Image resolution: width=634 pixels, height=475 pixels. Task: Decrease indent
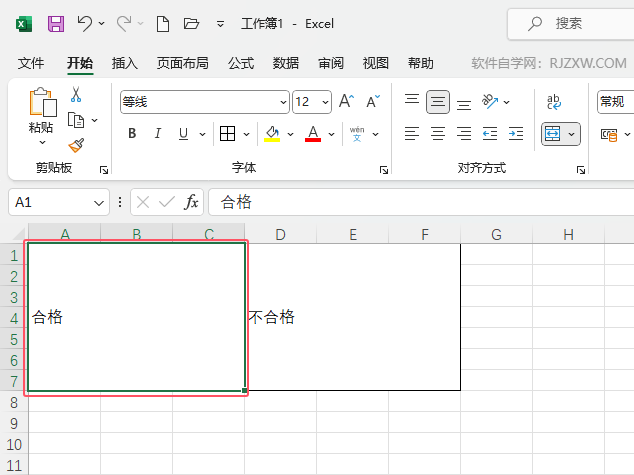pos(490,133)
